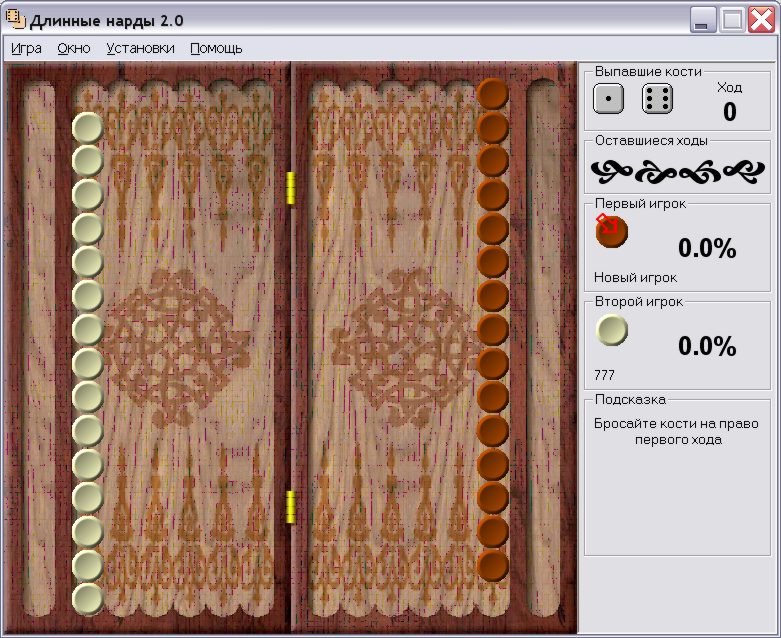
Task: Minimize the Длинные нарды window
Action: click(x=702, y=20)
